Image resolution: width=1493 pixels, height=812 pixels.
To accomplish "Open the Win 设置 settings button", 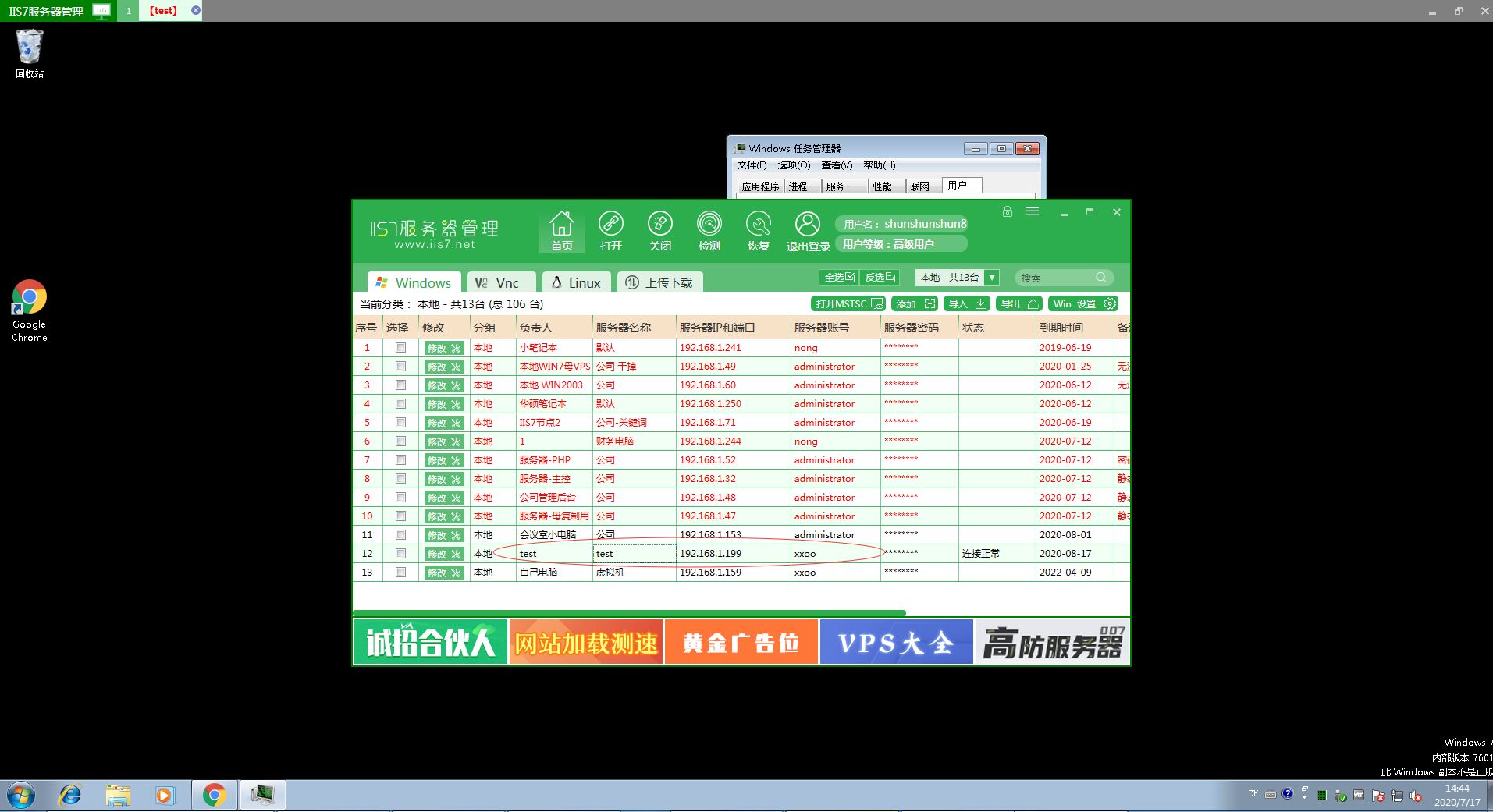I will (x=1083, y=303).
